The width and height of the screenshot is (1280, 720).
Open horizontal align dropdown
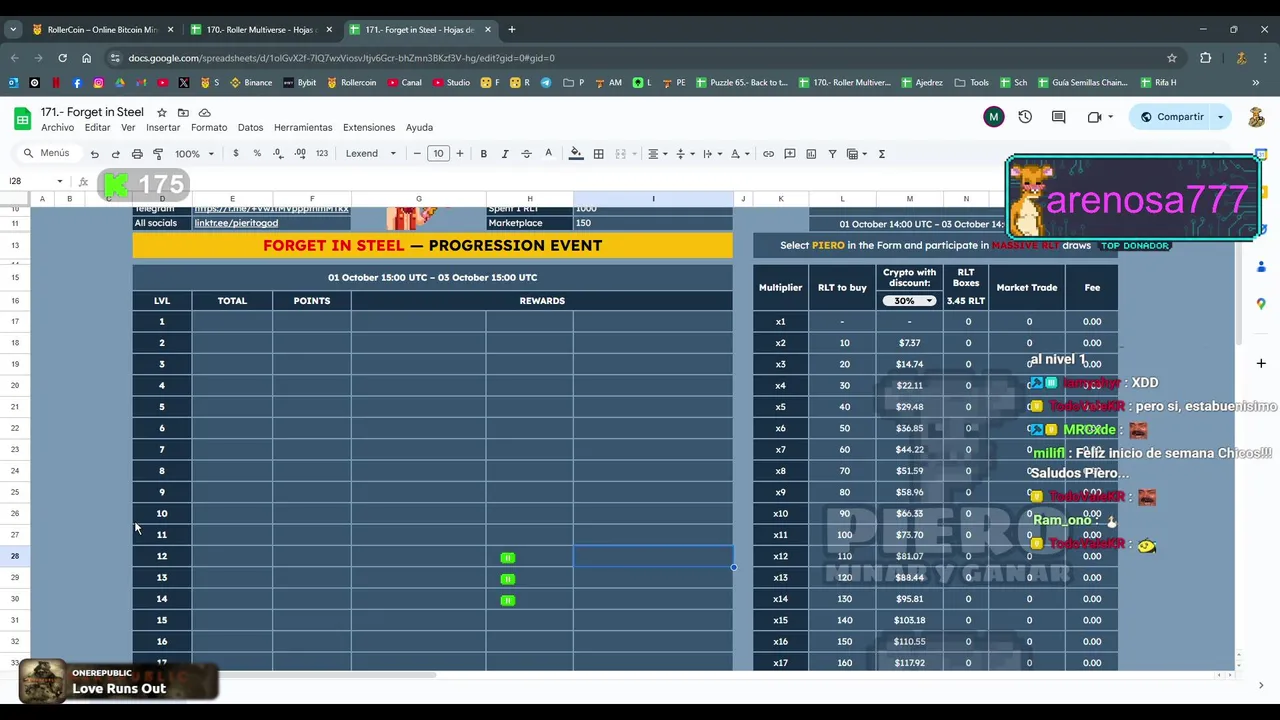656,154
